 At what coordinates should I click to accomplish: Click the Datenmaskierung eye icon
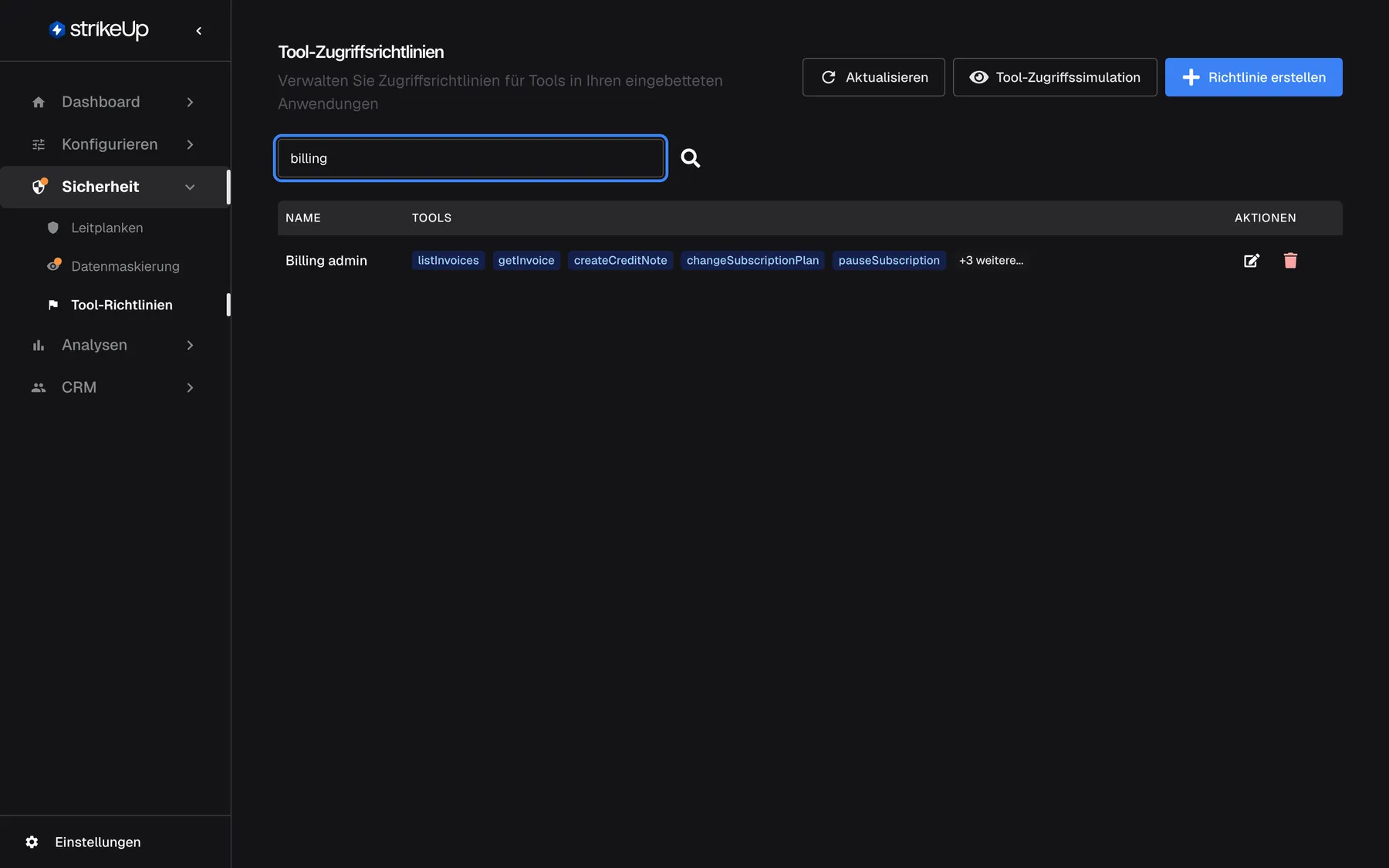53,265
